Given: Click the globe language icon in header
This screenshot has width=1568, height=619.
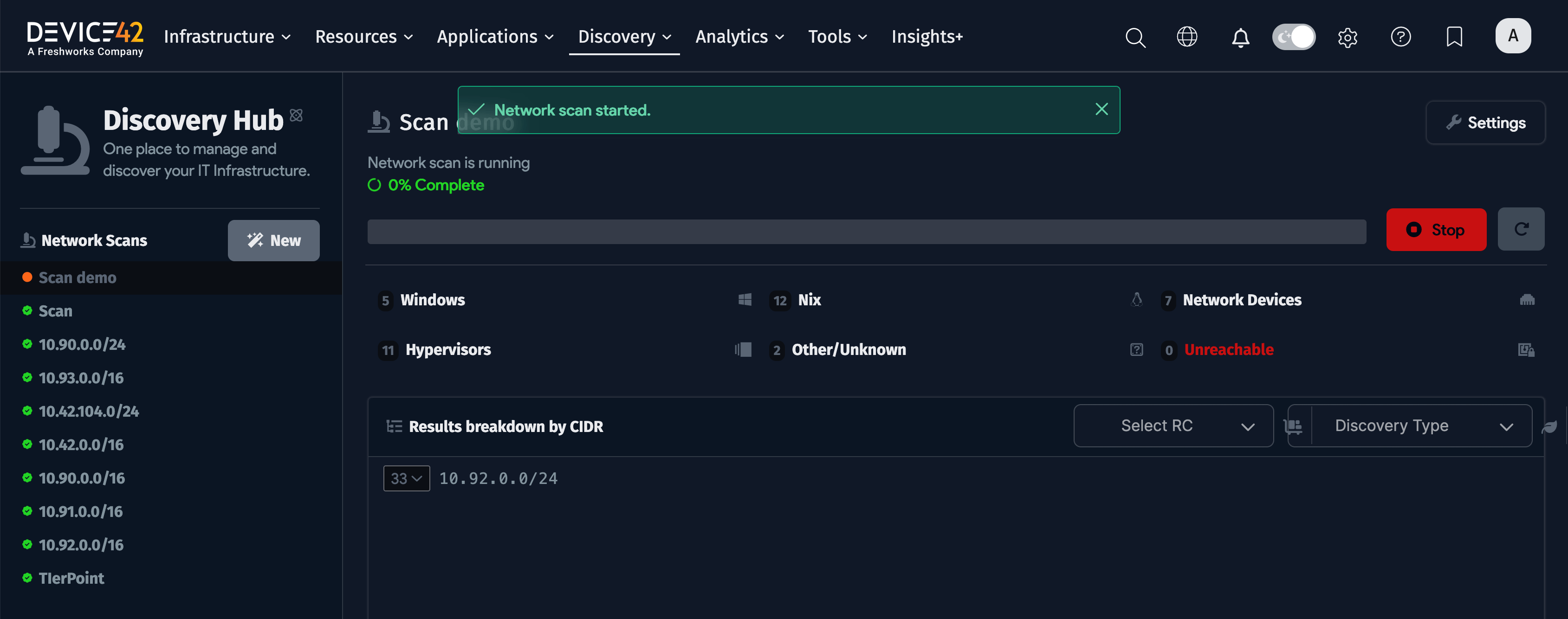Looking at the screenshot, I should [x=1187, y=37].
